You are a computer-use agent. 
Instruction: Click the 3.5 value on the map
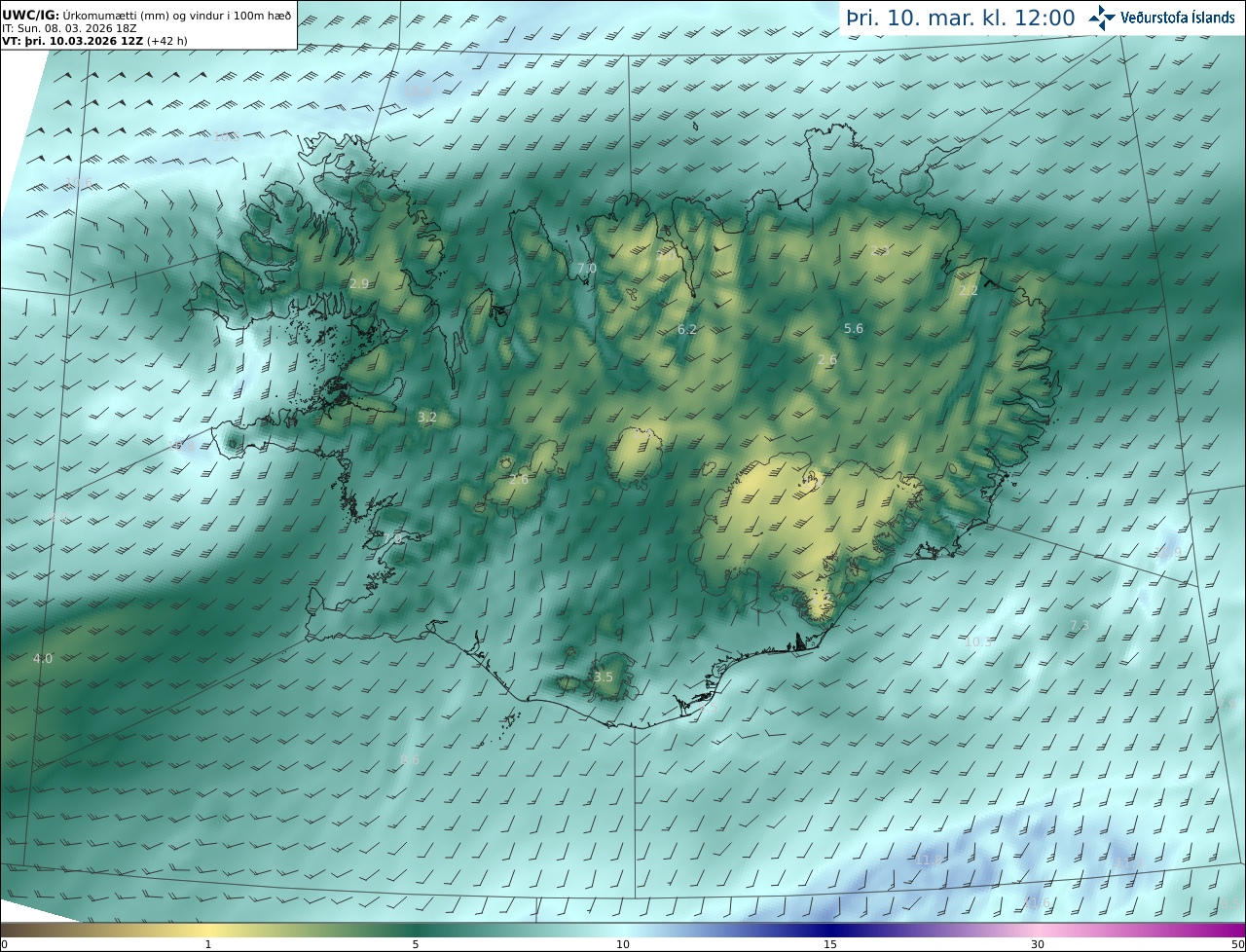604,677
